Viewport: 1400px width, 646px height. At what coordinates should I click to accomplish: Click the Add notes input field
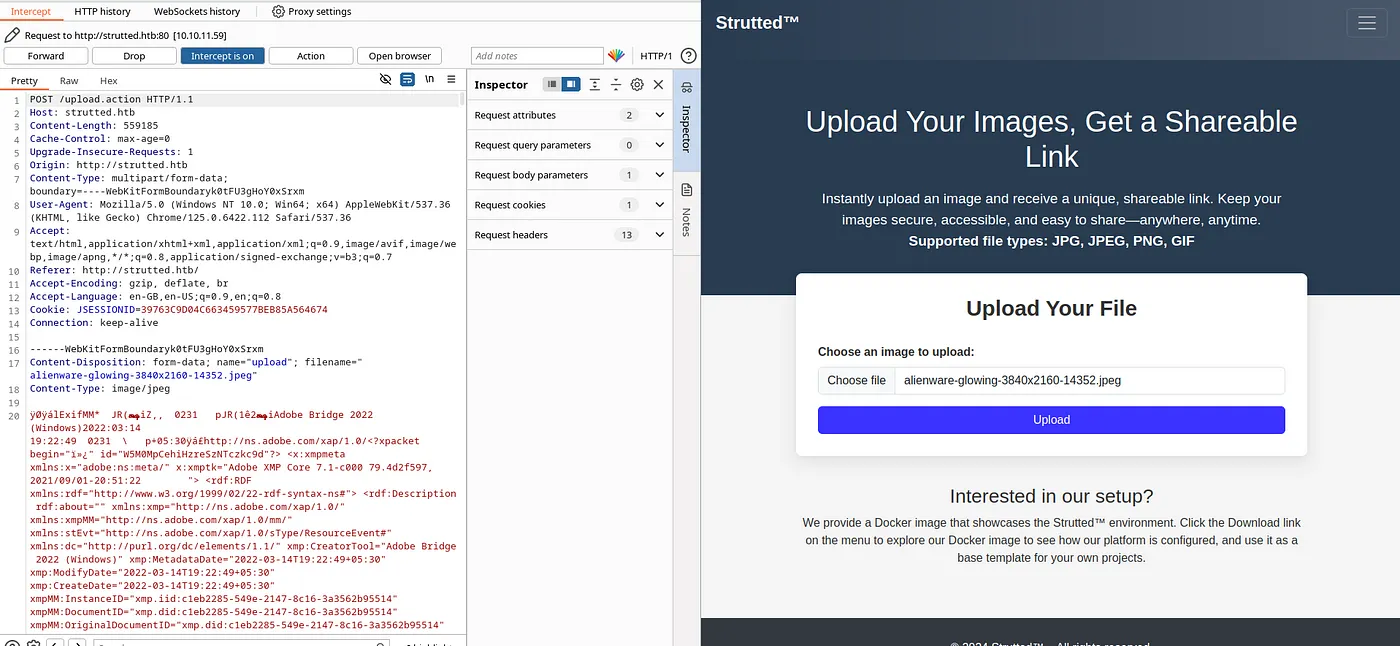[537, 56]
